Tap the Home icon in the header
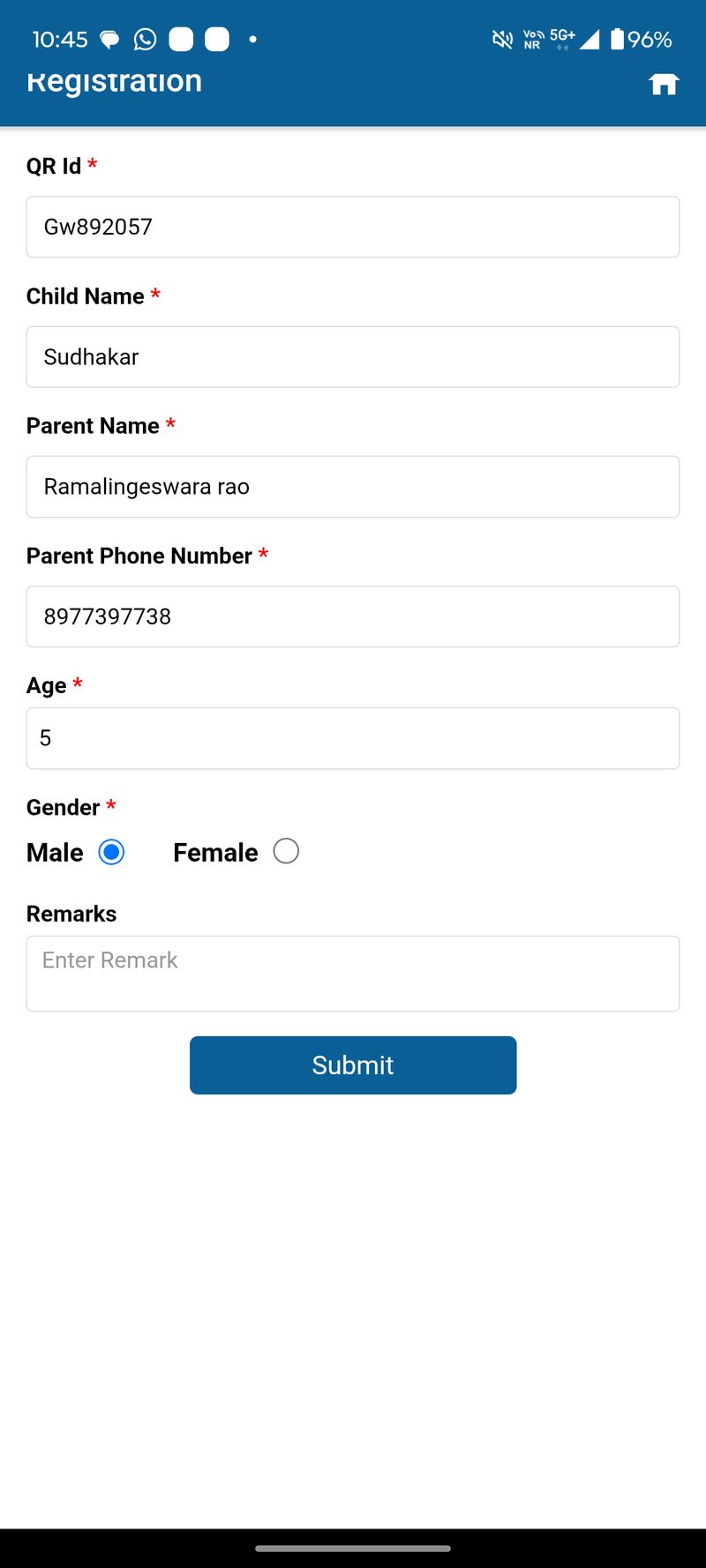This screenshot has height=1568, width=706. coord(664,84)
